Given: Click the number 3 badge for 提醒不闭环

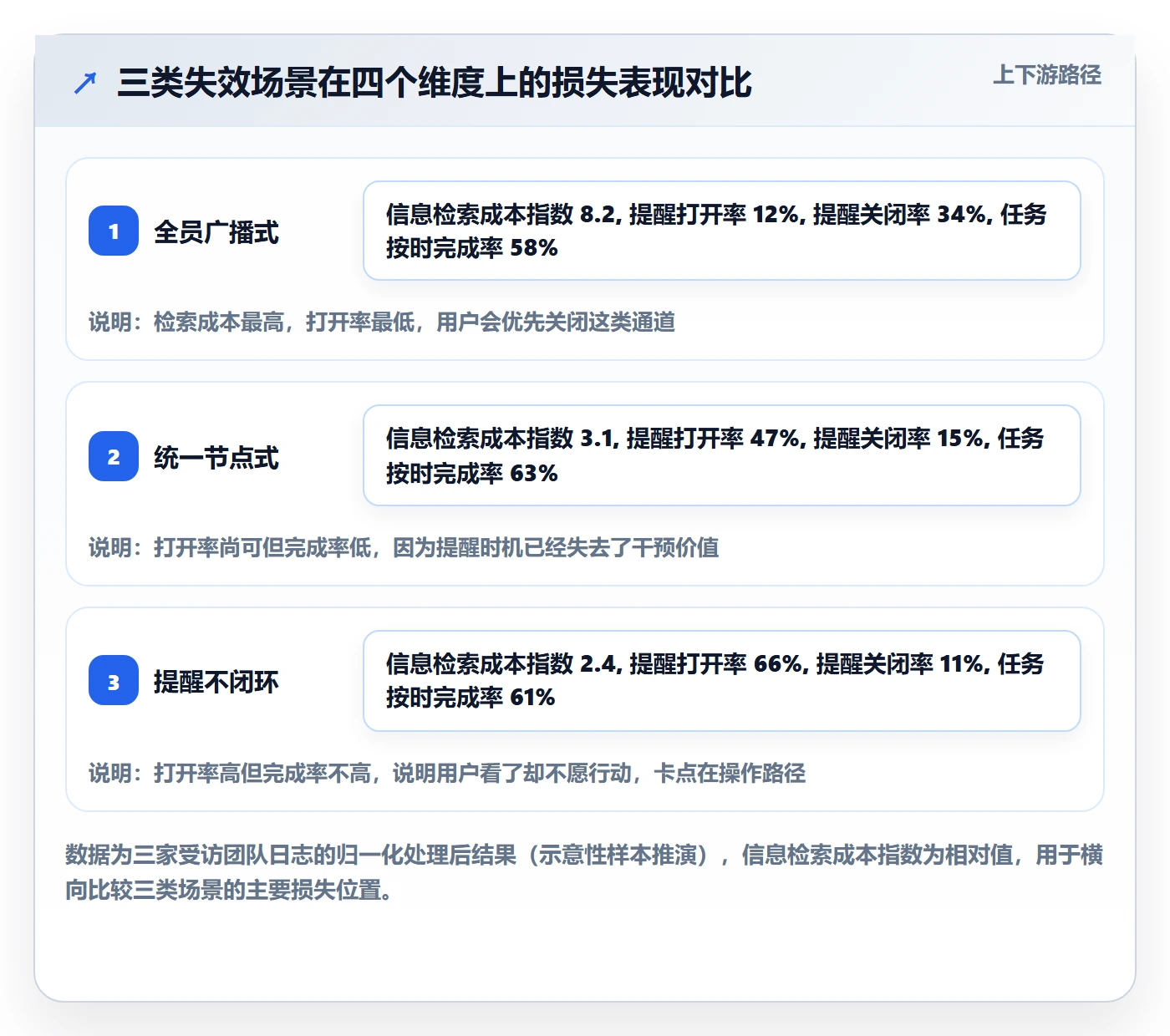Looking at the screenshot, I should click(x=114, y=680).
